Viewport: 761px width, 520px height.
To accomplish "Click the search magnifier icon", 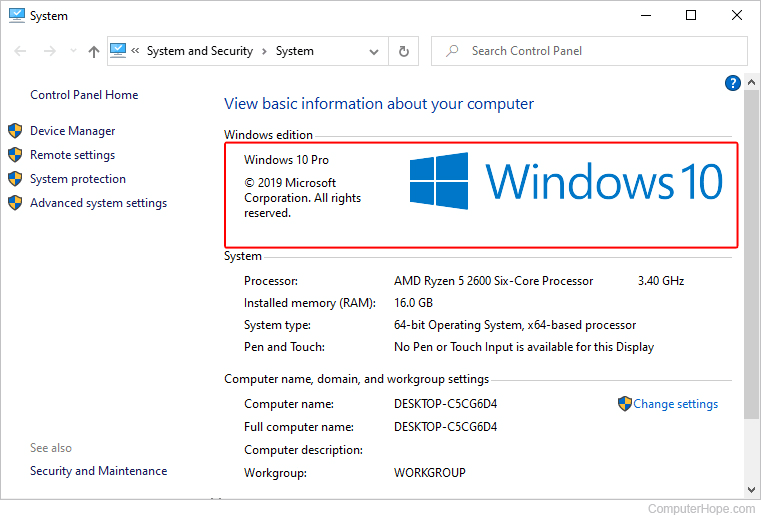I will click(x=452, y=50).
